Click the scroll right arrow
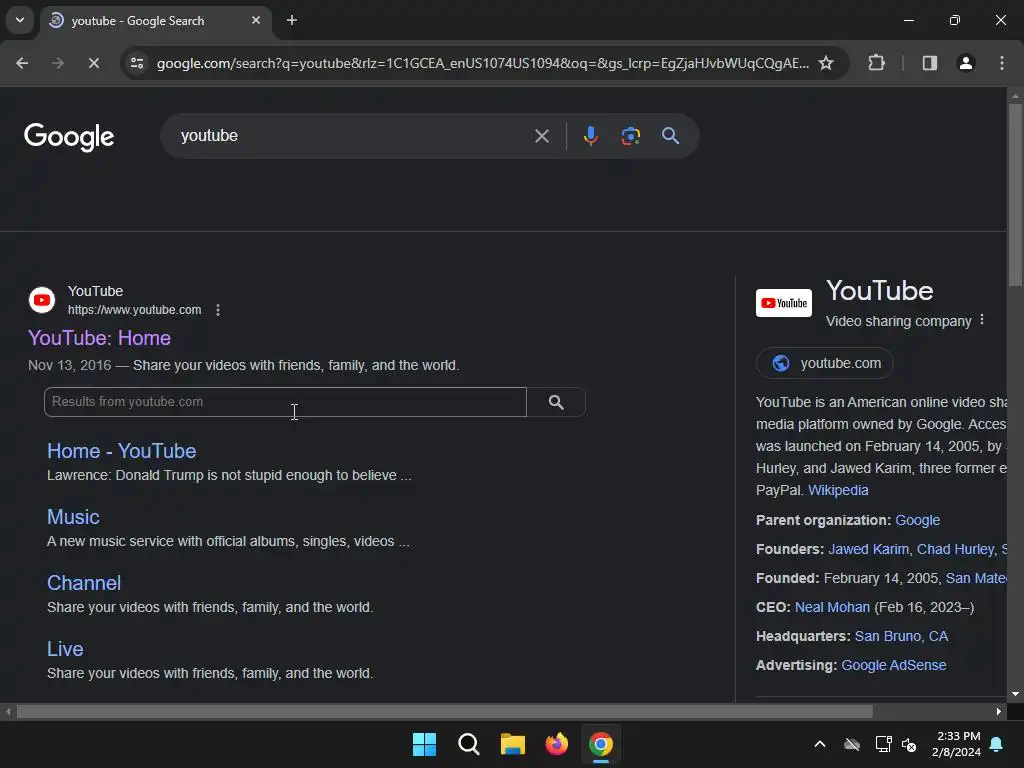Image resolution: width=1024 pixels, height=768 pixels. click(x=999, y=711)
